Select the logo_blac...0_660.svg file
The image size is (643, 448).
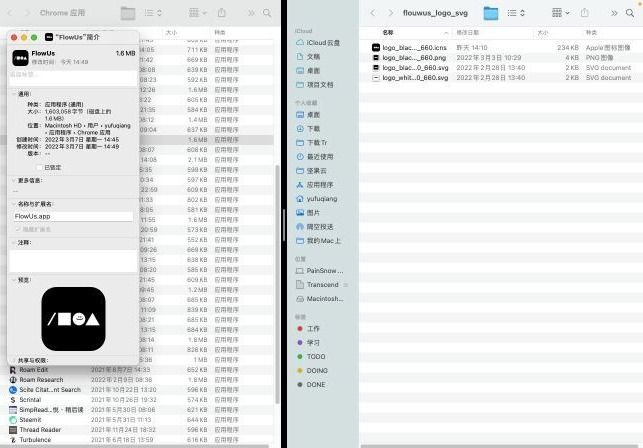point(501,68)
